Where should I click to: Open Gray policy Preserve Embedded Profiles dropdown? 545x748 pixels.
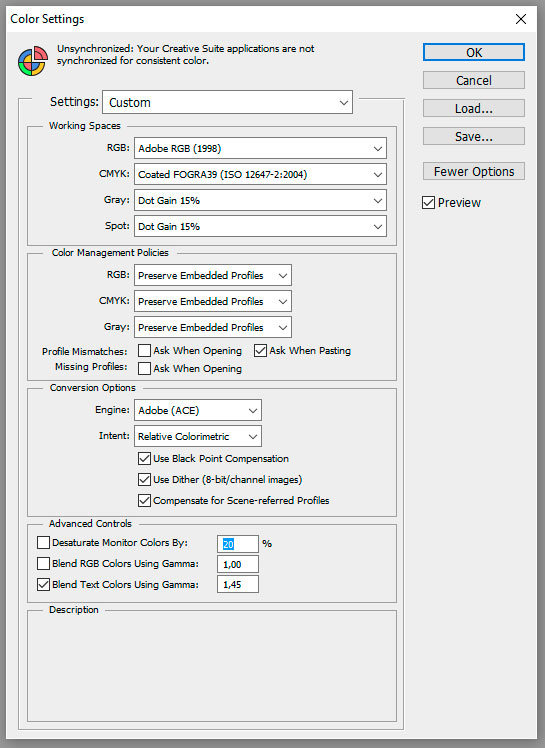coord(213,327)
